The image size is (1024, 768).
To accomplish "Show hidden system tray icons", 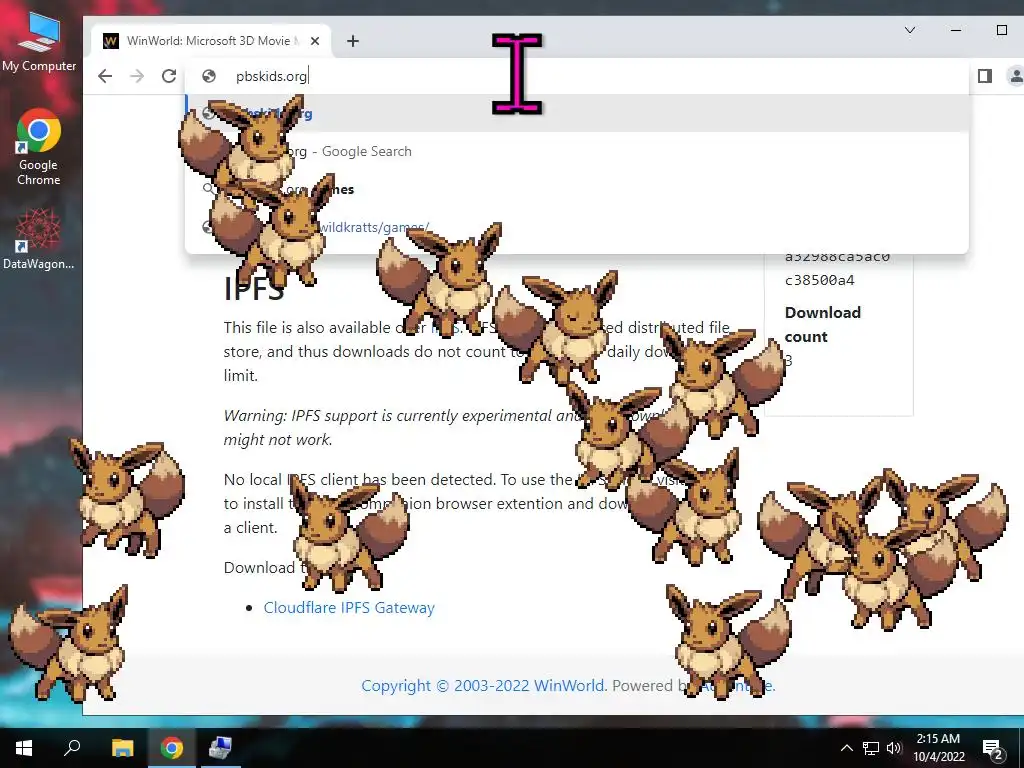I will pos(846,748).
